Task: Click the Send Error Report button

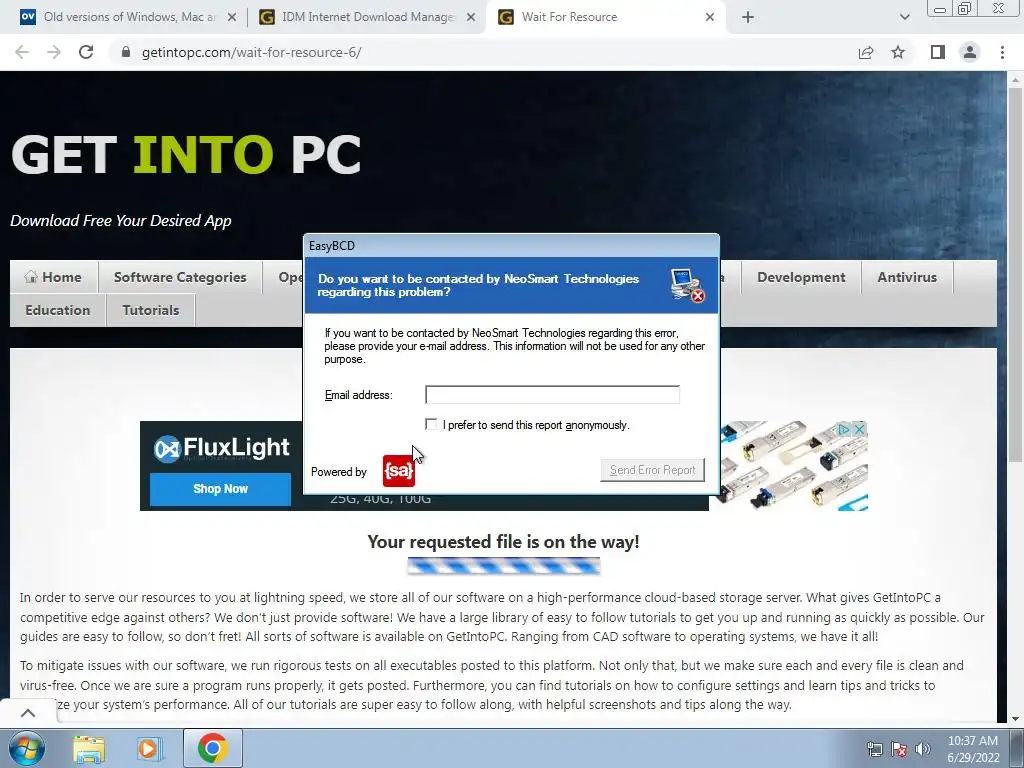Action: [x=652, y=470]
